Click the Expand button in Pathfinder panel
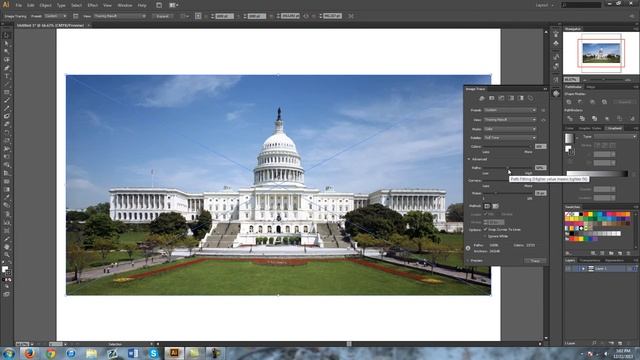 click(624, 102)
